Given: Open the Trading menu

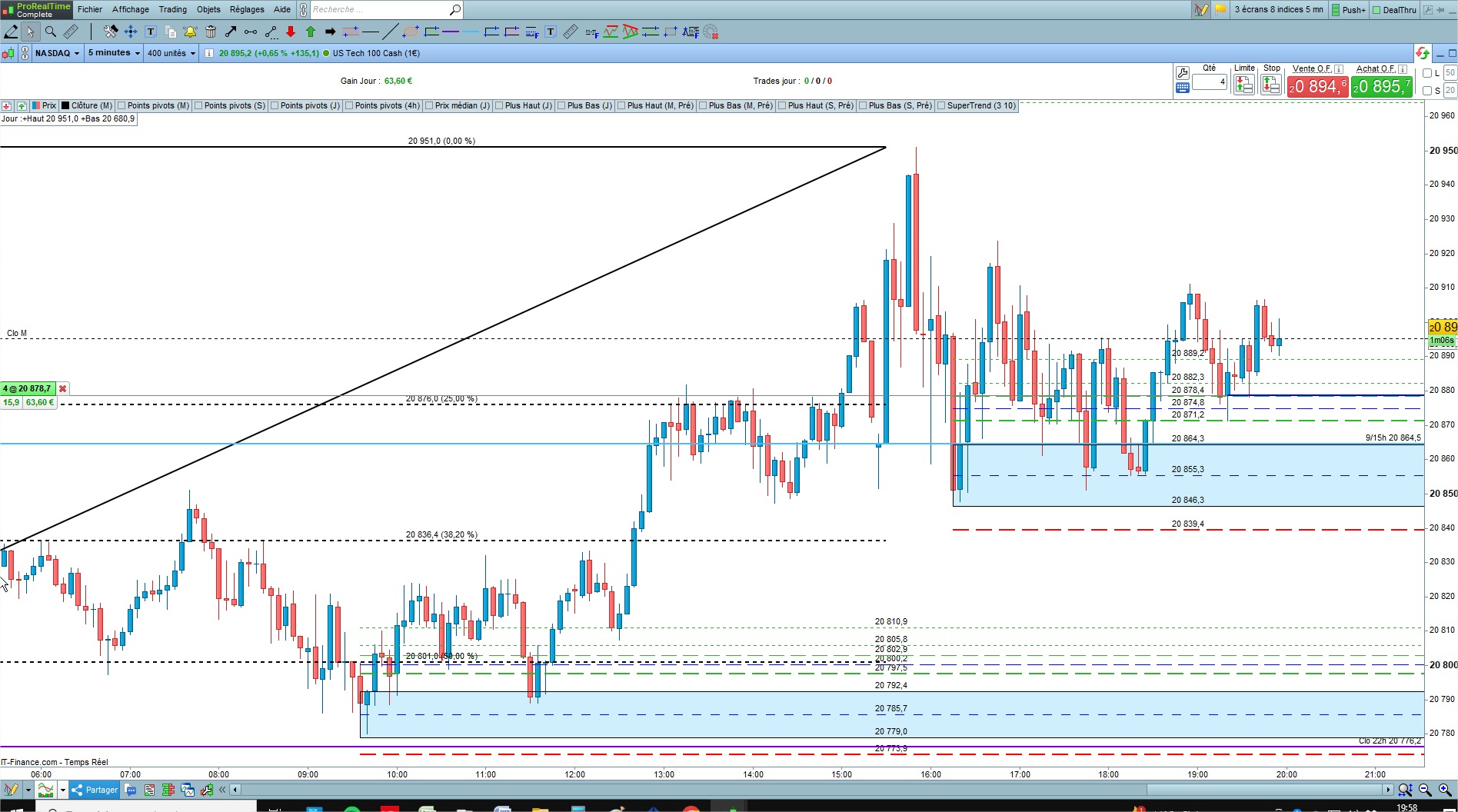Looking at the screenshot, I should click(x=172, y=9).
